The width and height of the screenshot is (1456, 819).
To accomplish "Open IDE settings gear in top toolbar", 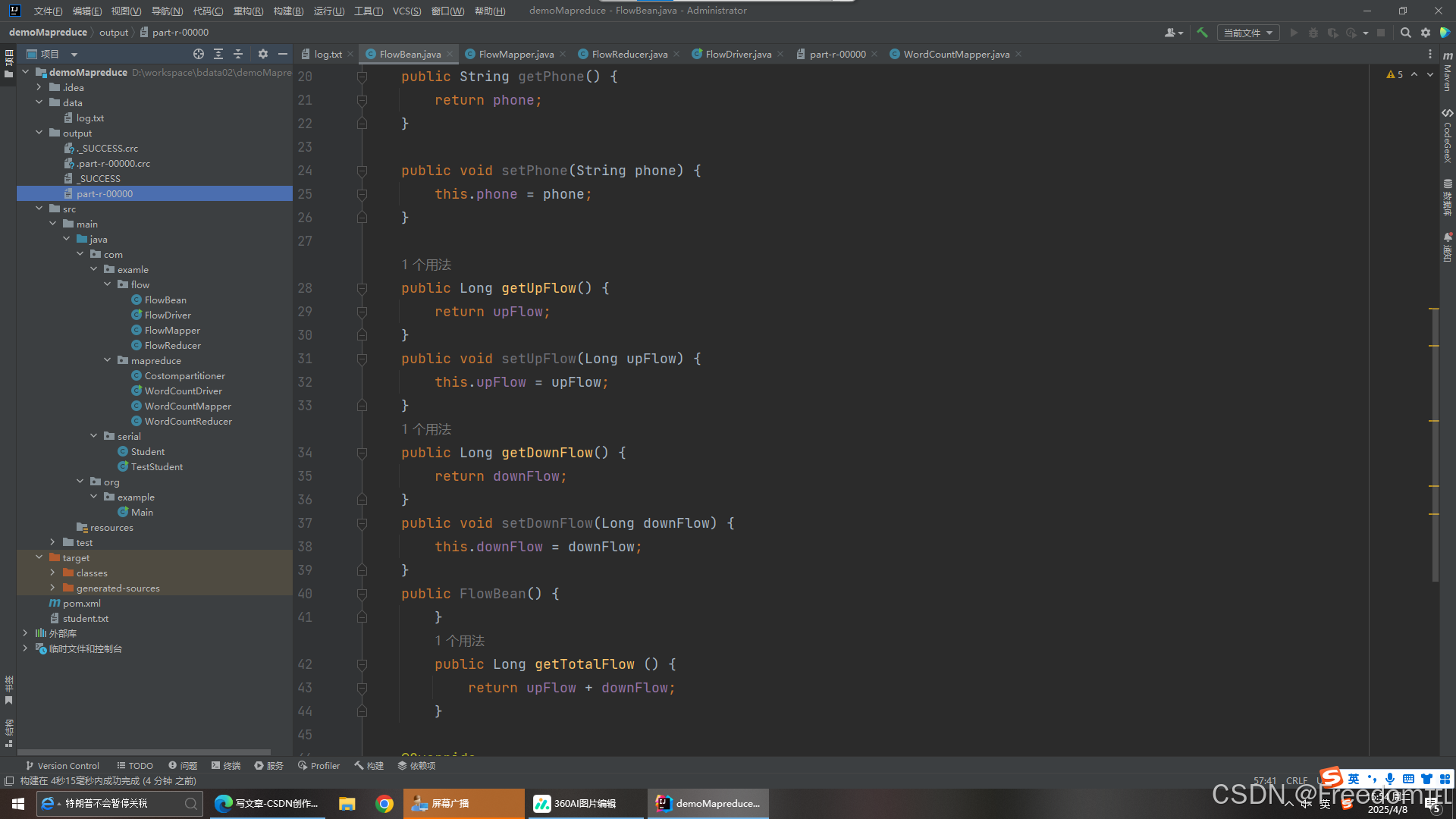I will click(1426, 33).
